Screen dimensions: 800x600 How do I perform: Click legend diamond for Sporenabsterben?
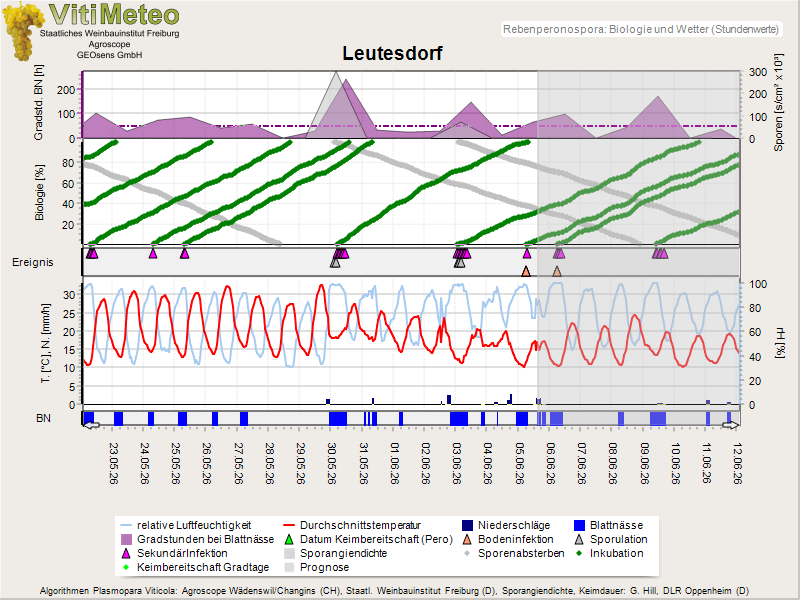[467, 553]
